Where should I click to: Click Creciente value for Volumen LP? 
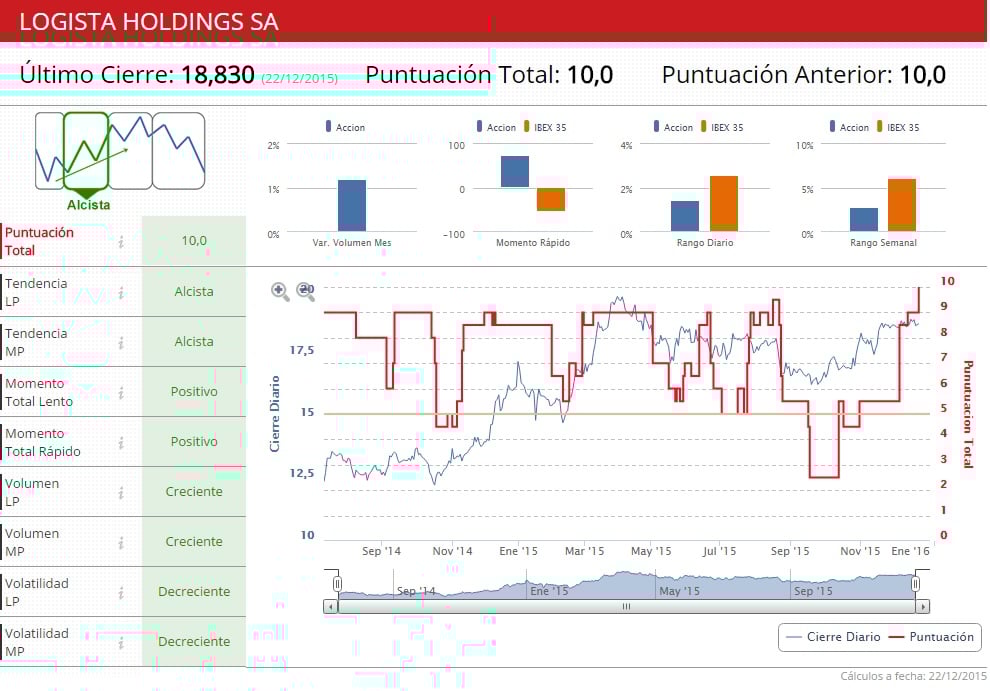pos(194,491)
